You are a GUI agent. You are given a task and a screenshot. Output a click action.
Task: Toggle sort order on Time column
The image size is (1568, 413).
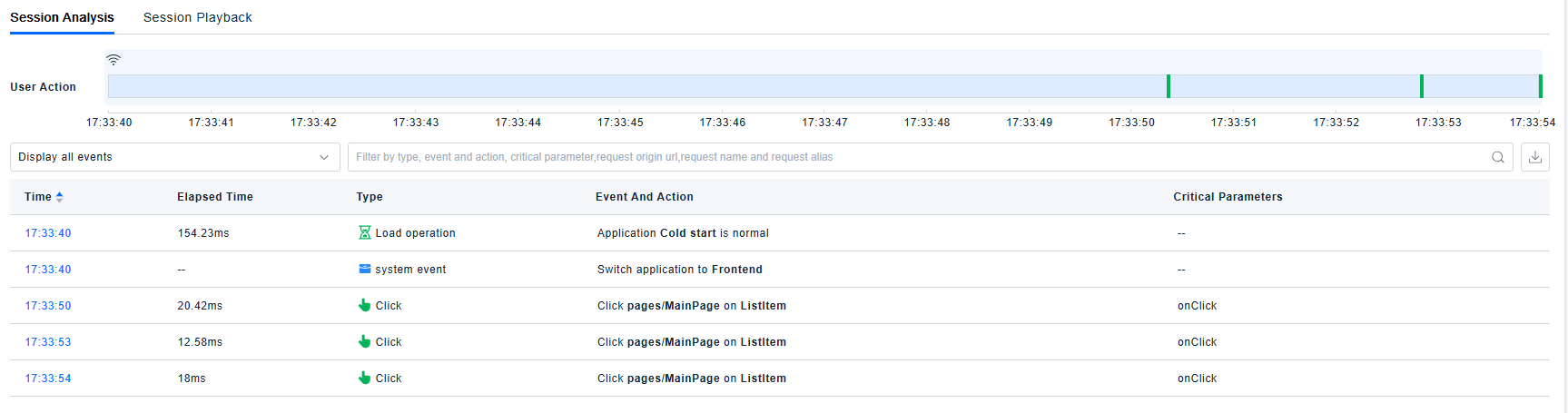[x=60, y=197]
